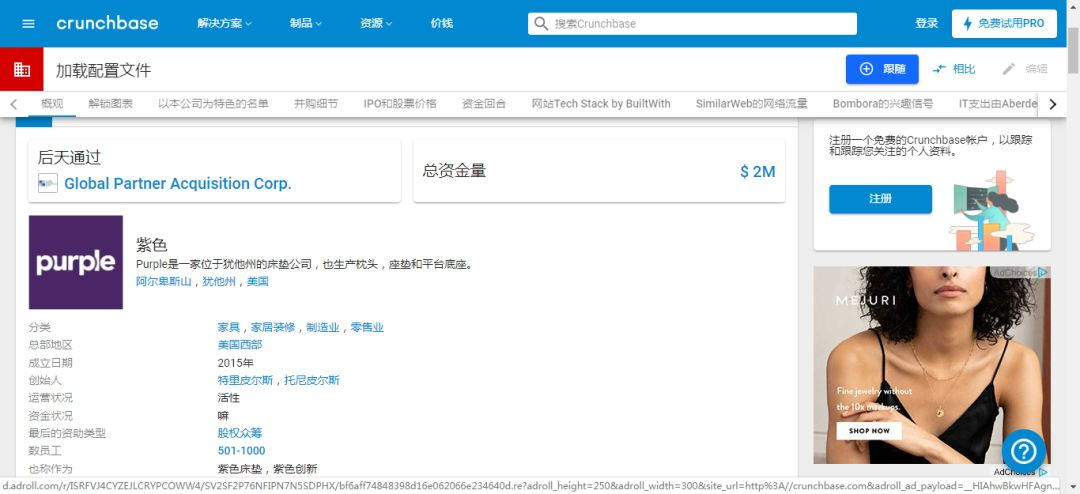The height and width of the screenshot is (494, 1080).
Task: Click the 阿尔卑斯山 location link
Action: 164,281
